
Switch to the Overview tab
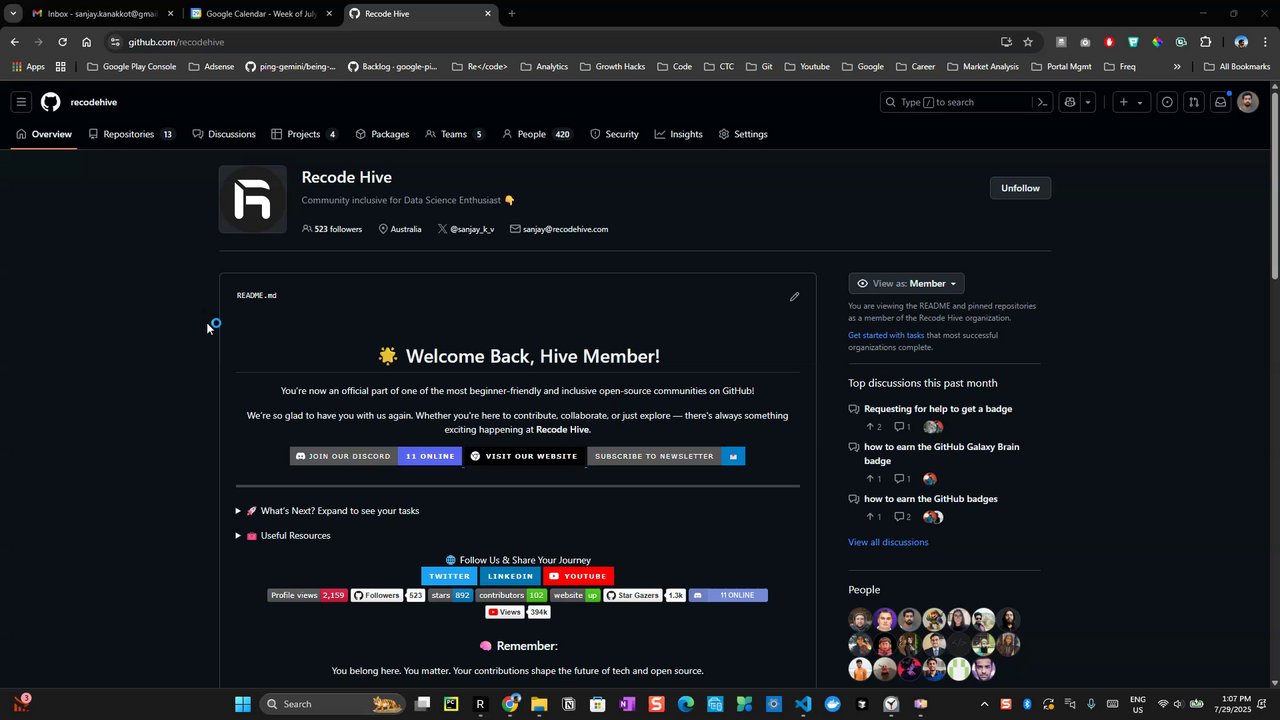tap(44, 134)
